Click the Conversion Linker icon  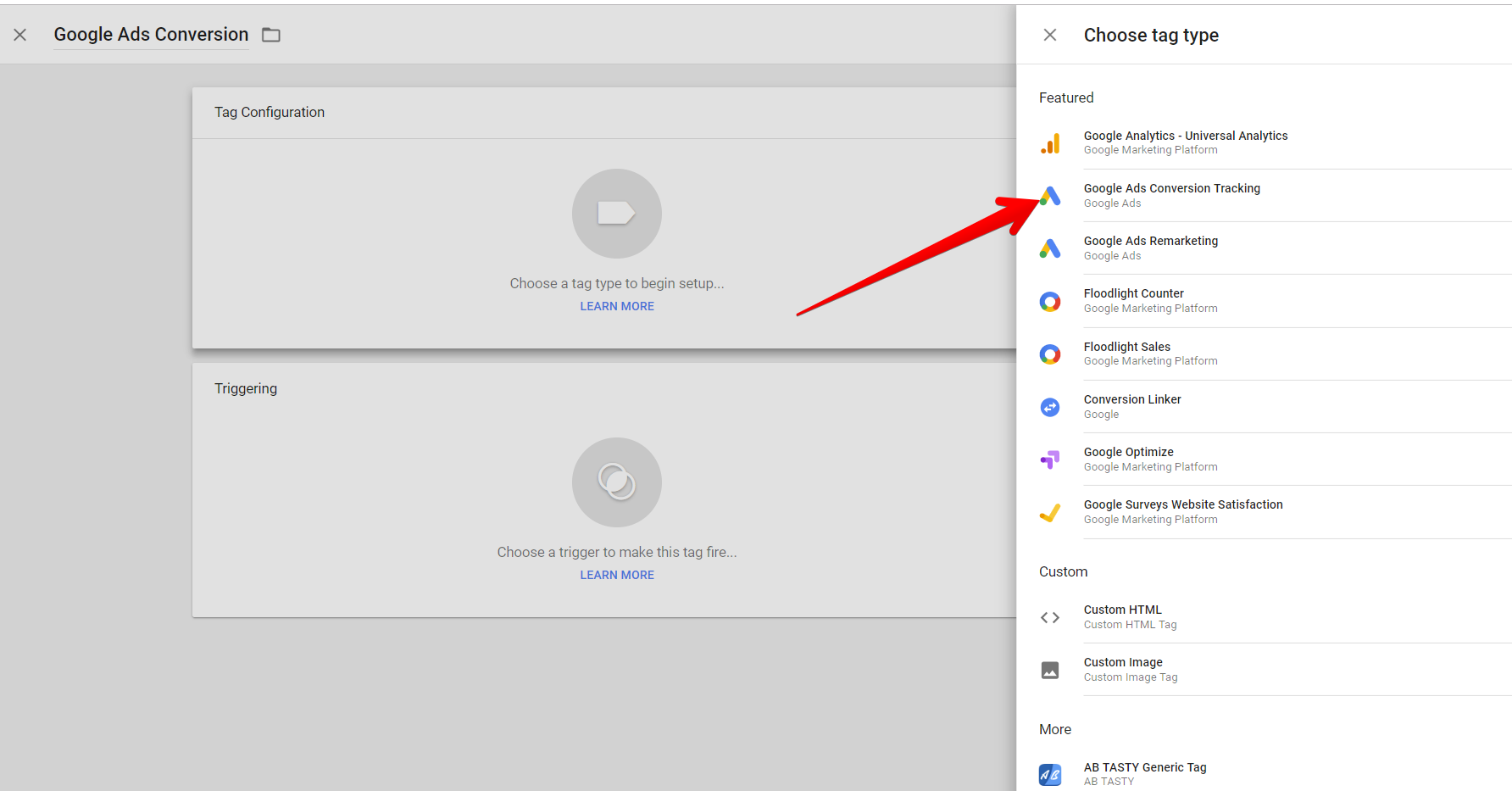[x=1050, y=407]
